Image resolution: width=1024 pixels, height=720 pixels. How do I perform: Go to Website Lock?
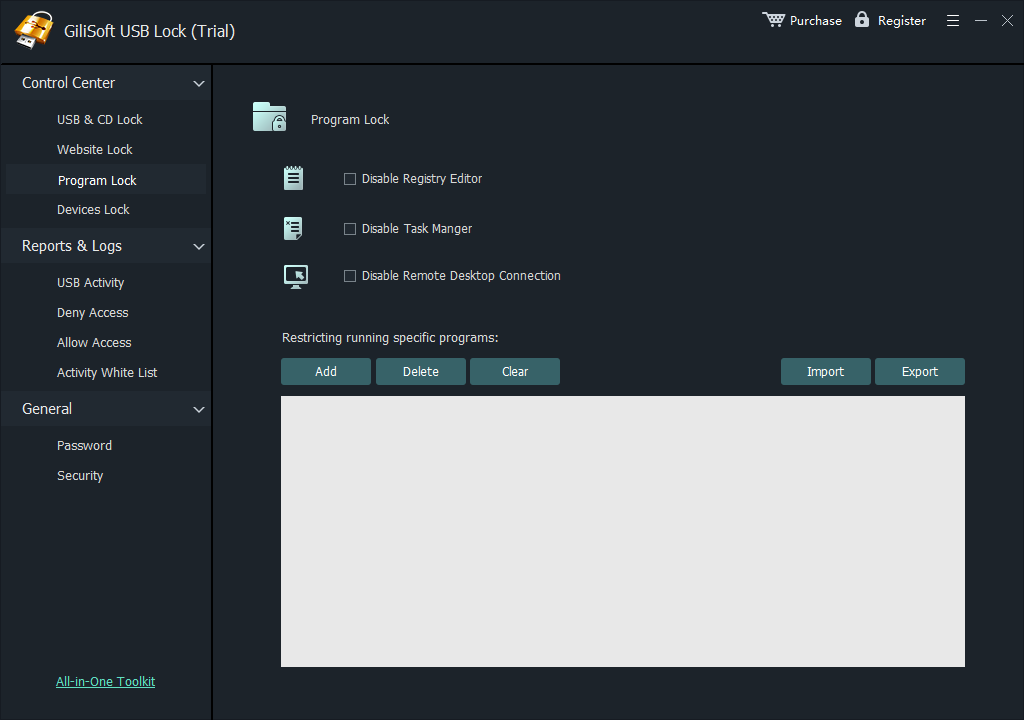(x=95, y=150)
